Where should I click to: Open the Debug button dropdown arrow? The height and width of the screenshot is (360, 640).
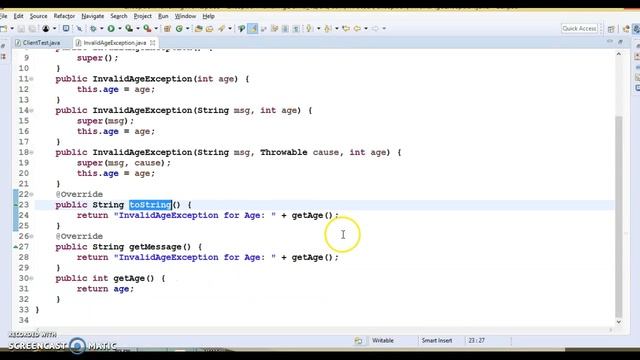102,29
